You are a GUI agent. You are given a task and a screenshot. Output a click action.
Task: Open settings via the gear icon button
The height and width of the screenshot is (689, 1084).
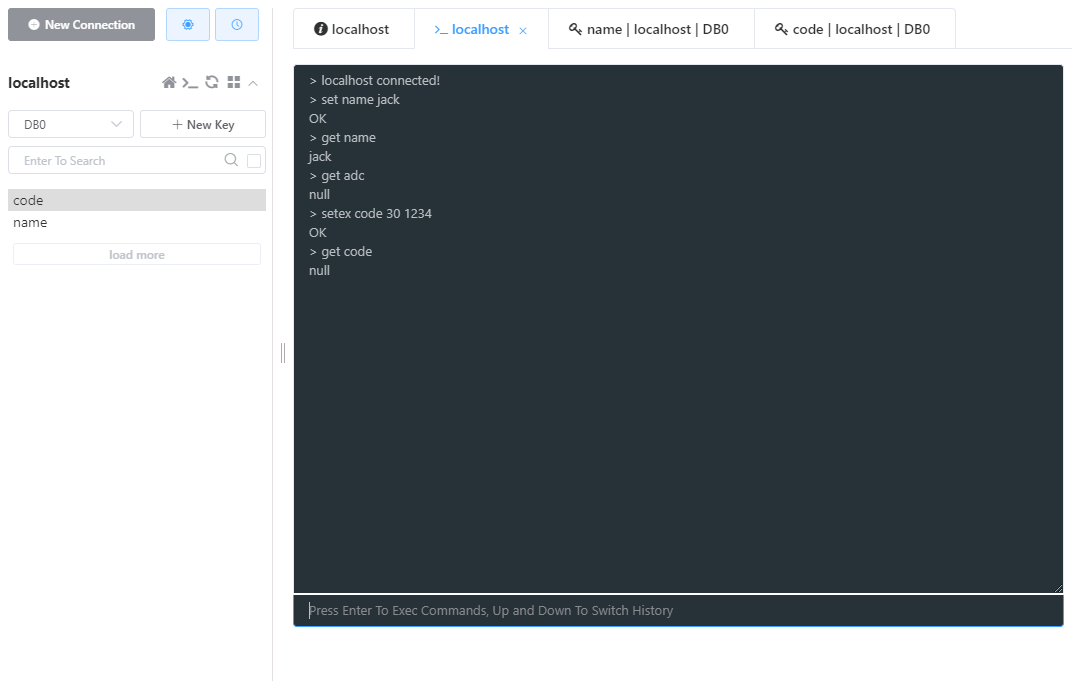click(188, 25)
